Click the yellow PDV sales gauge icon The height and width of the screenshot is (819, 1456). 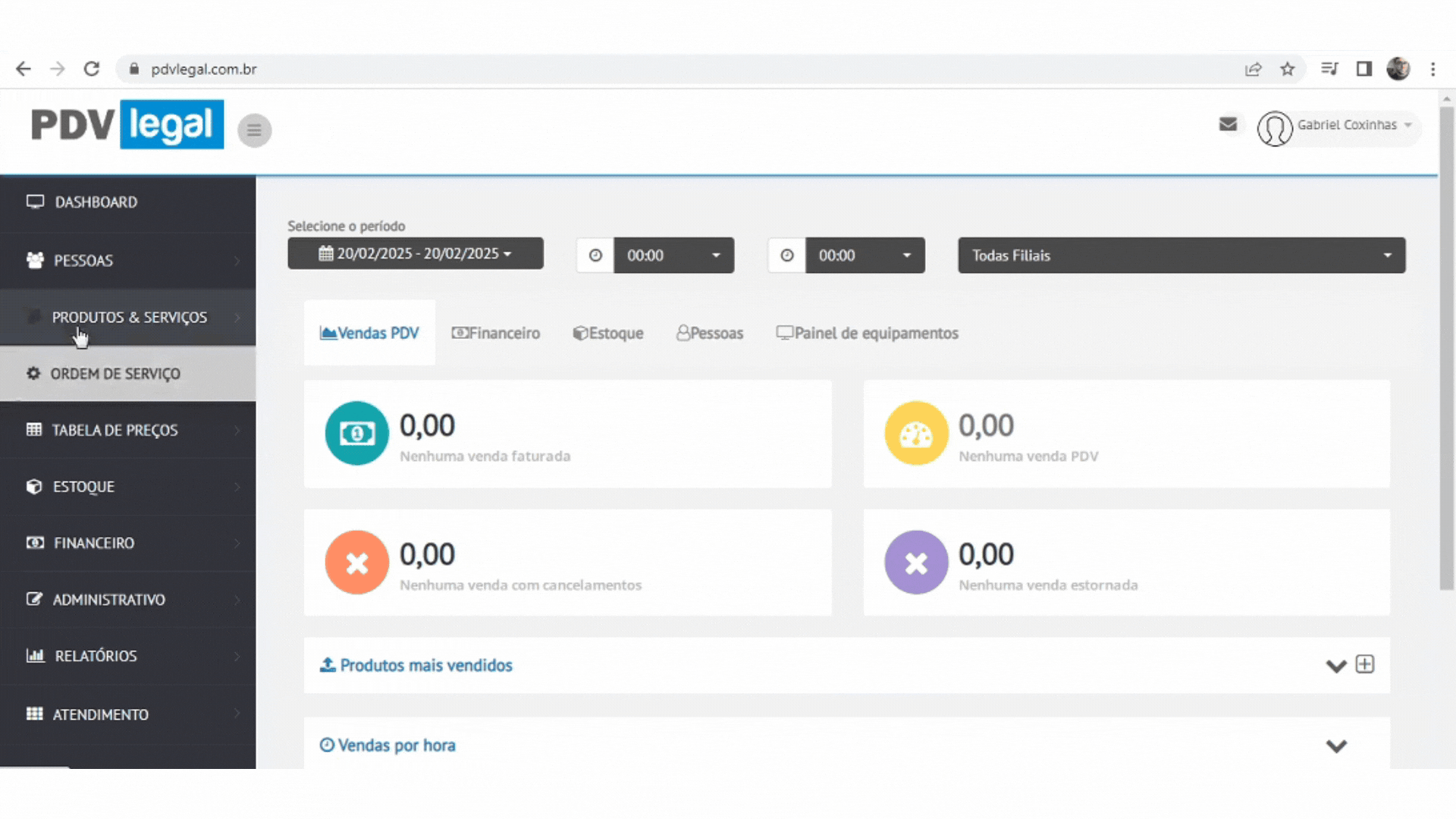coord(915,433)
